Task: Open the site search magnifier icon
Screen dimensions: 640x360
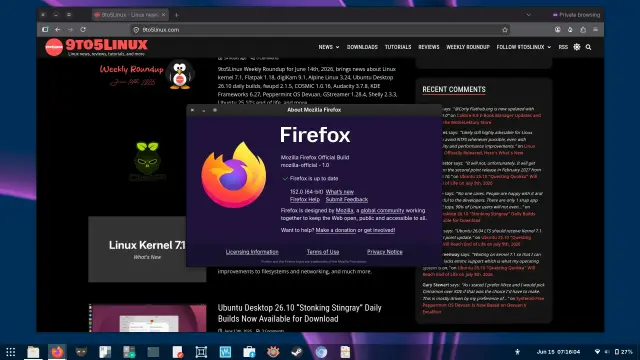Action: point(589,47)
